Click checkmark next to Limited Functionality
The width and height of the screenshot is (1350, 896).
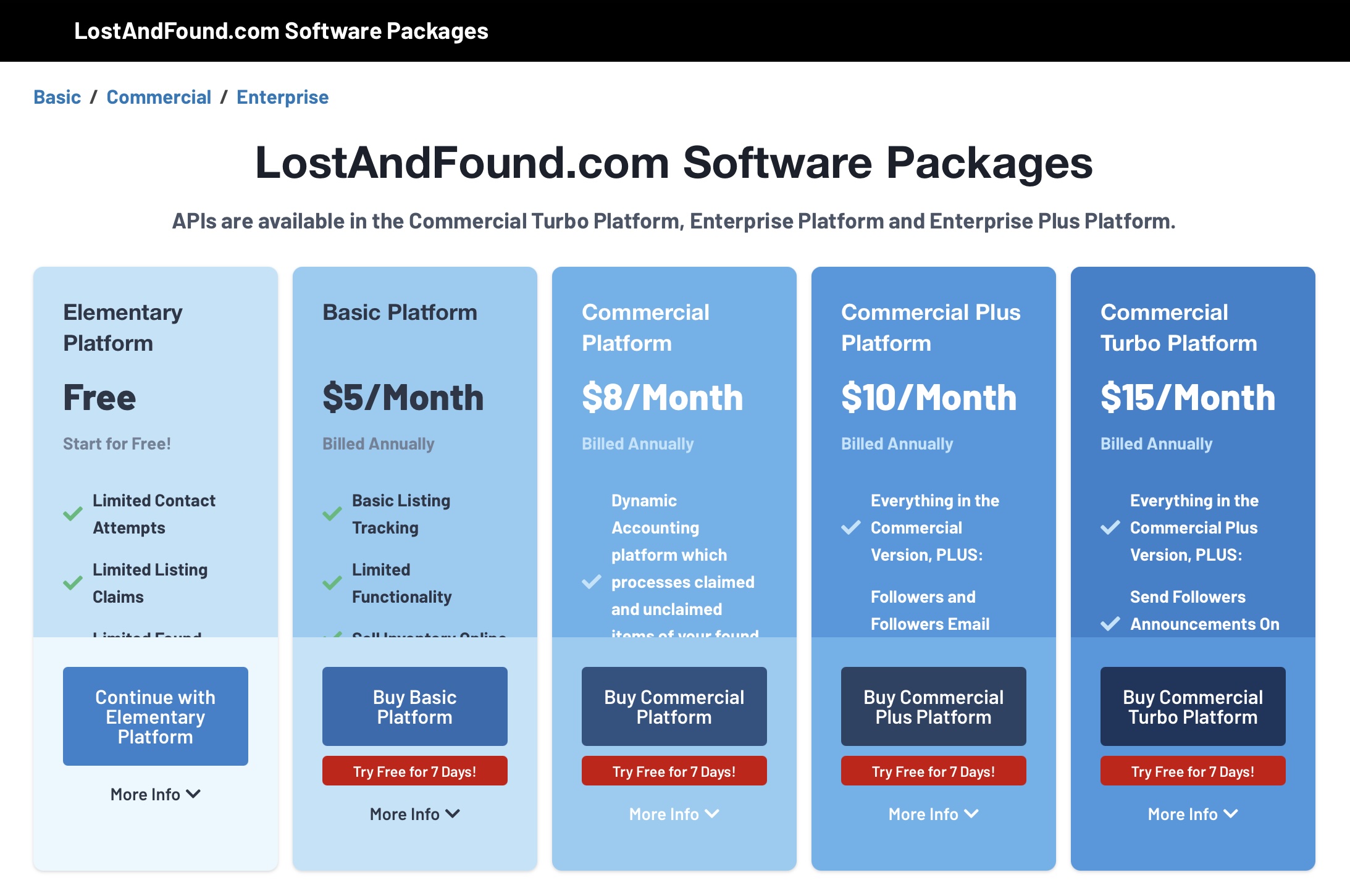coord(332,583)
